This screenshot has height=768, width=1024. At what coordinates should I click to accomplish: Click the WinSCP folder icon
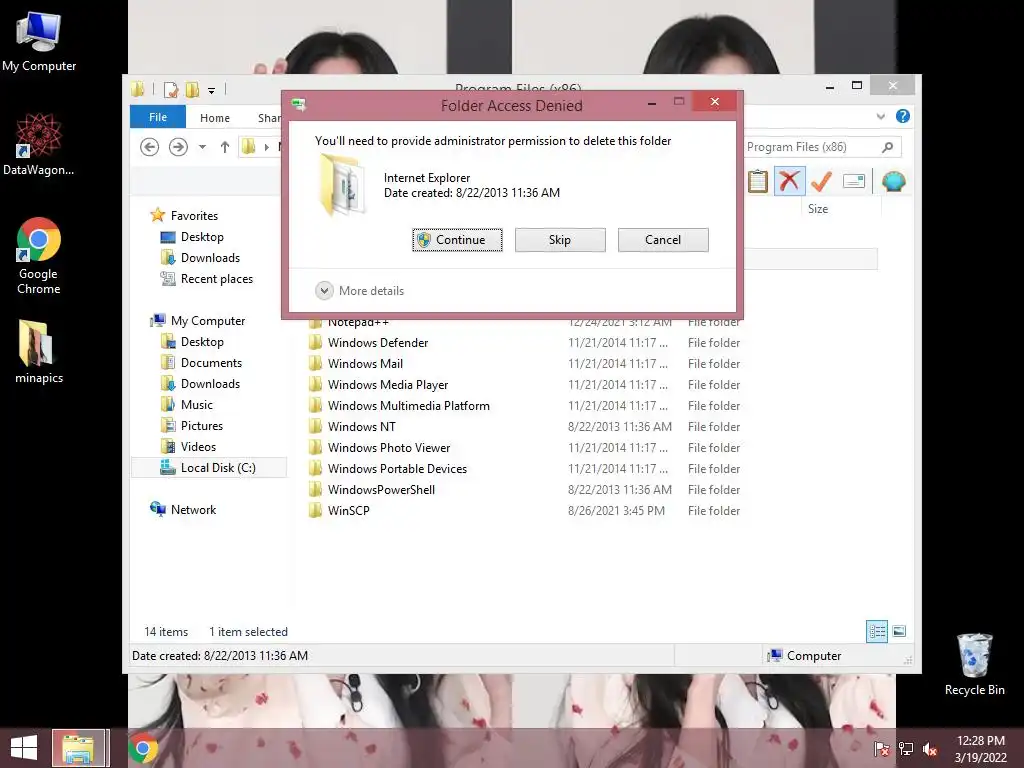(x=315, y=510)
